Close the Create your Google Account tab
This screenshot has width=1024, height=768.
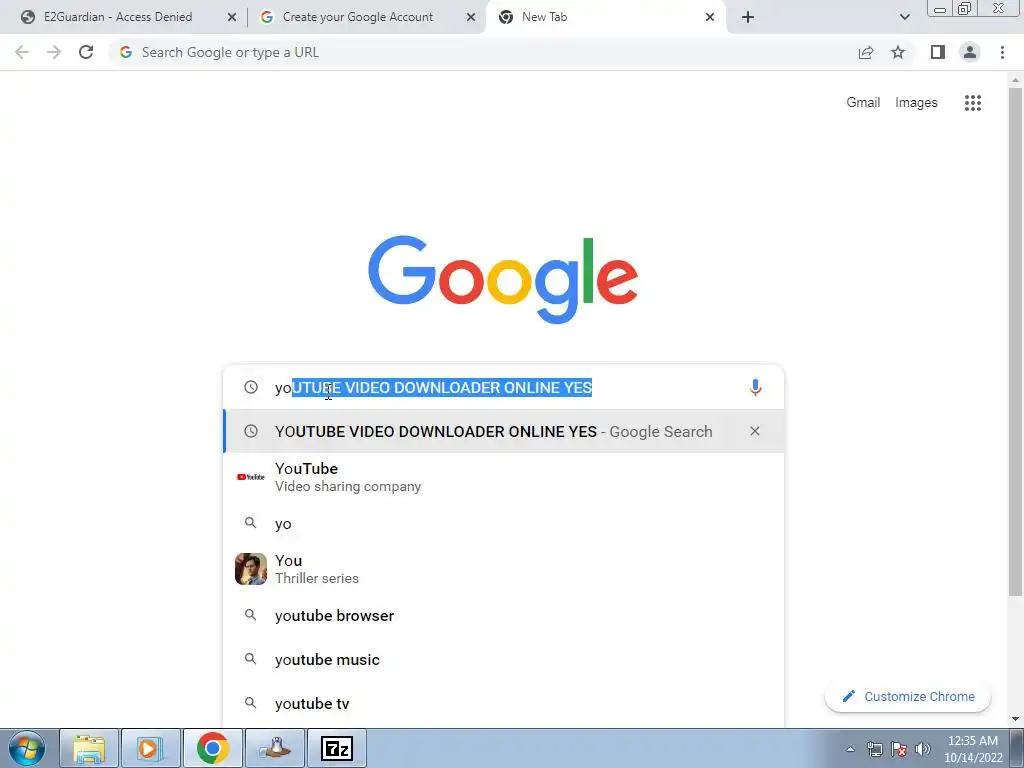471,17
